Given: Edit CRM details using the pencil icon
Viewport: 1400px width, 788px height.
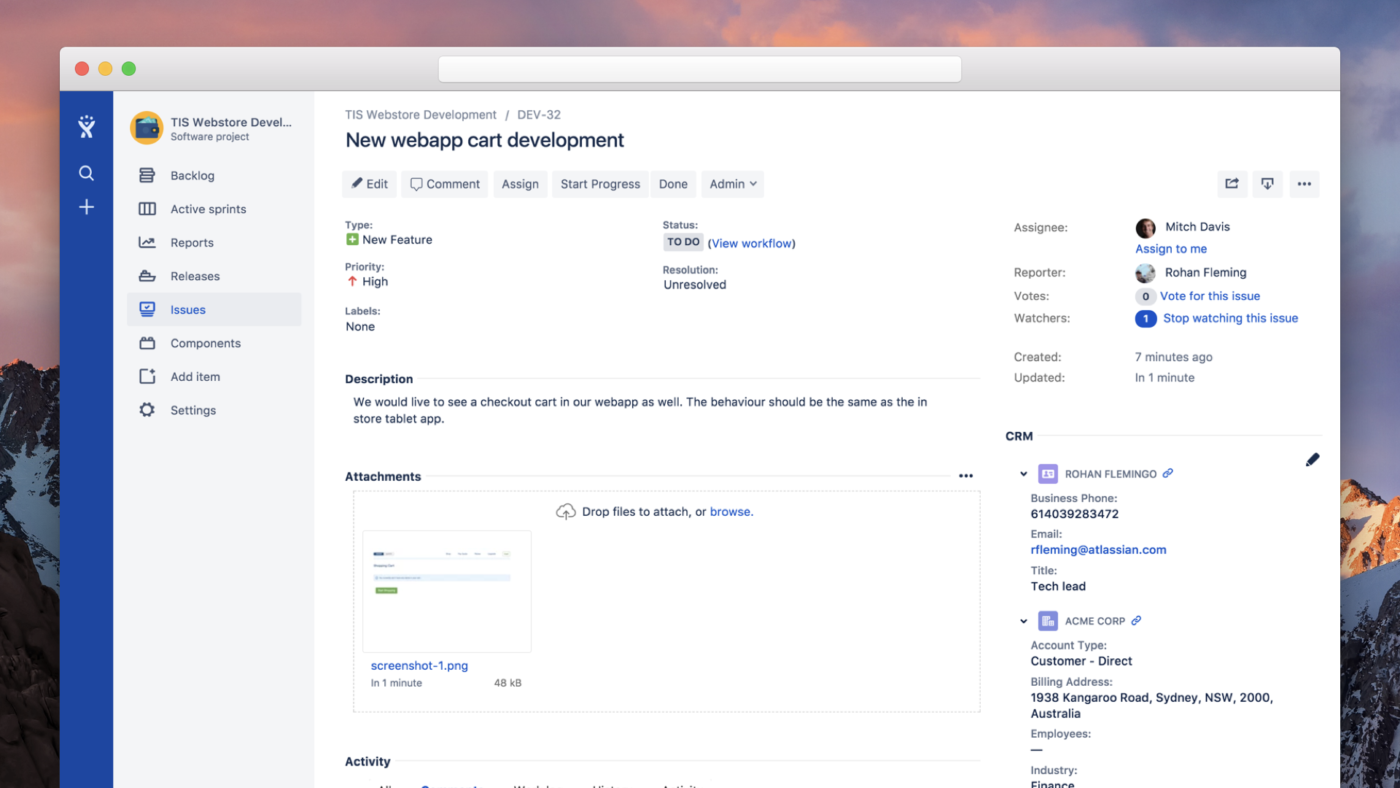Looking at the screenshot, I should pyautogui.click(x=1312, y=459).
